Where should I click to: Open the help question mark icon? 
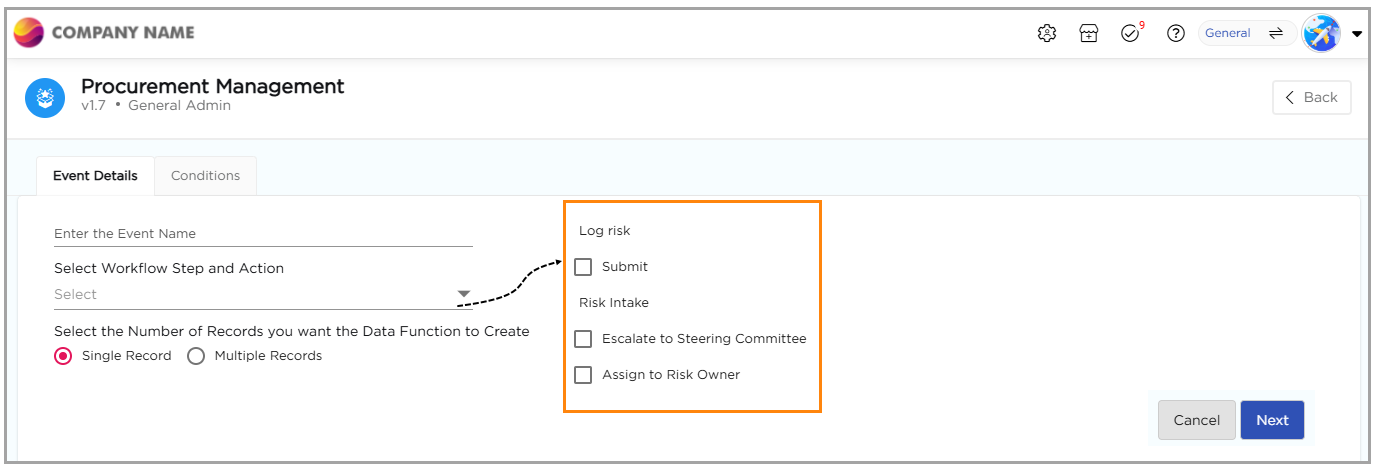(1176, 33)
